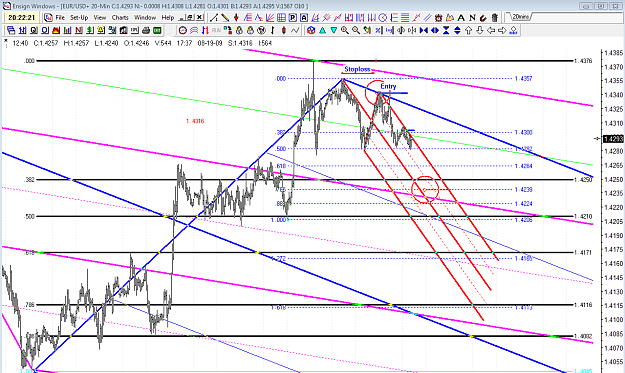The width and height of the screenshot is (625, 373).
Task: Click the bar chart icon
Action: click(67, 30)
